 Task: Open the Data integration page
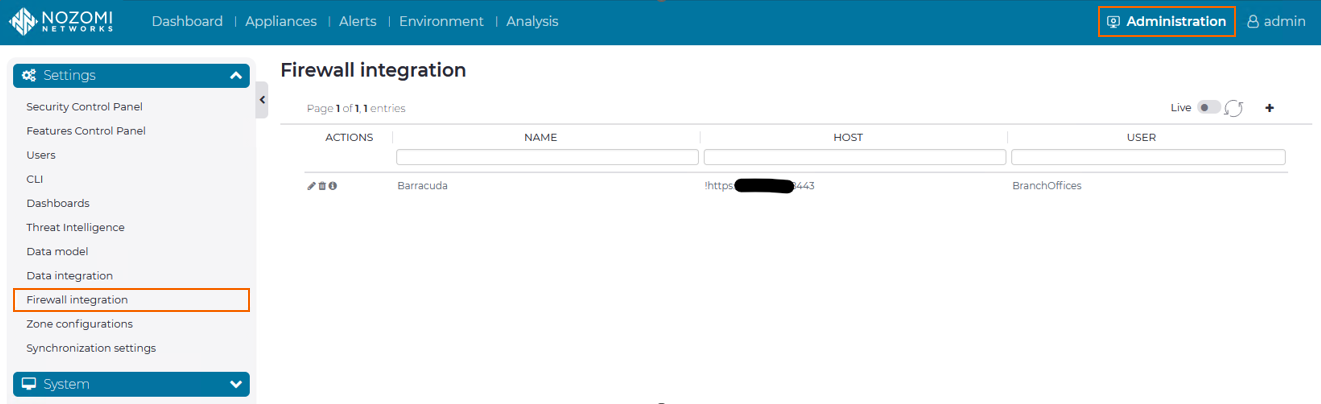(69, 275)
